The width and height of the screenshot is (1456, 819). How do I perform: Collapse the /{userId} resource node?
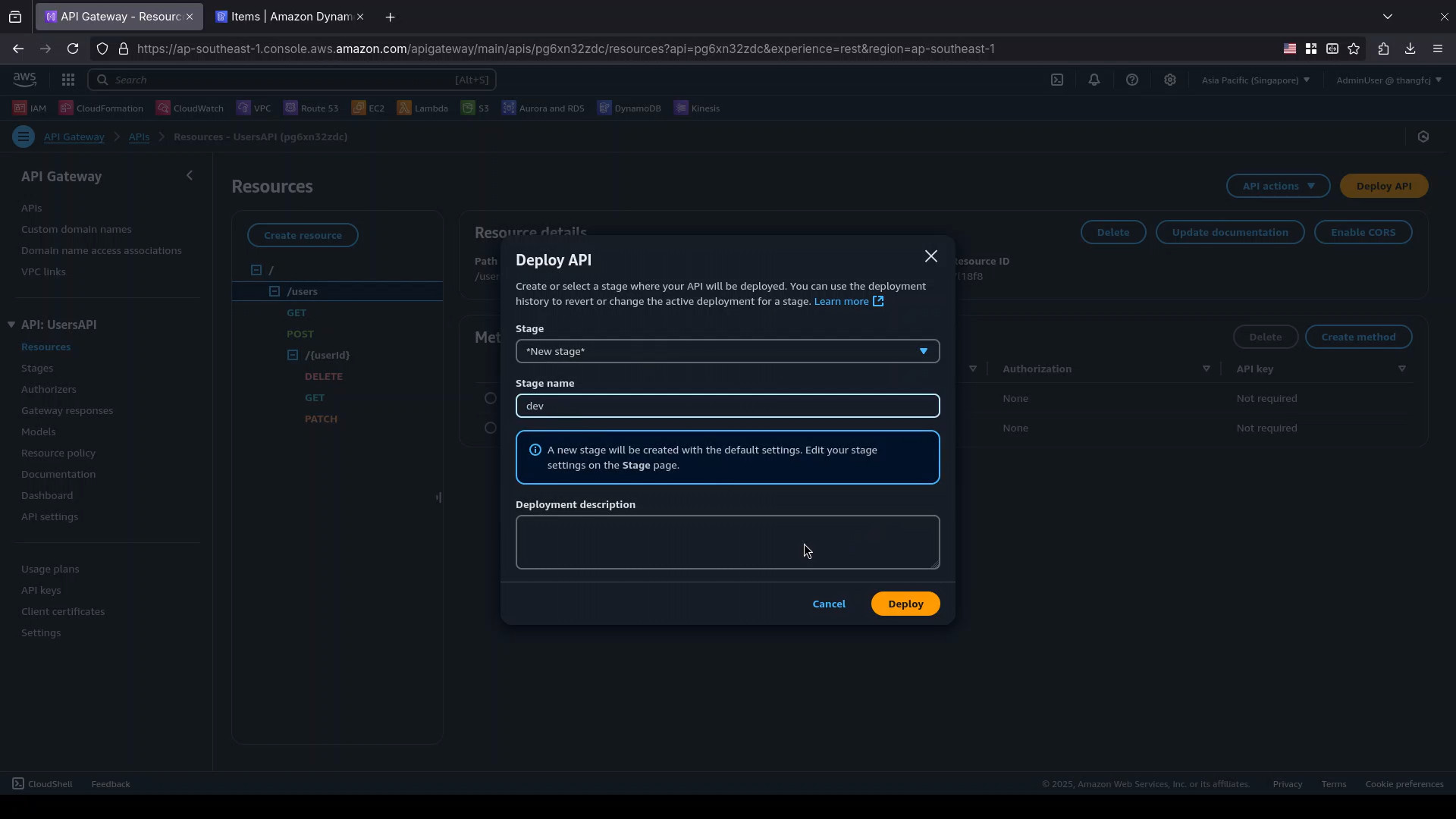tap(293, 355)
